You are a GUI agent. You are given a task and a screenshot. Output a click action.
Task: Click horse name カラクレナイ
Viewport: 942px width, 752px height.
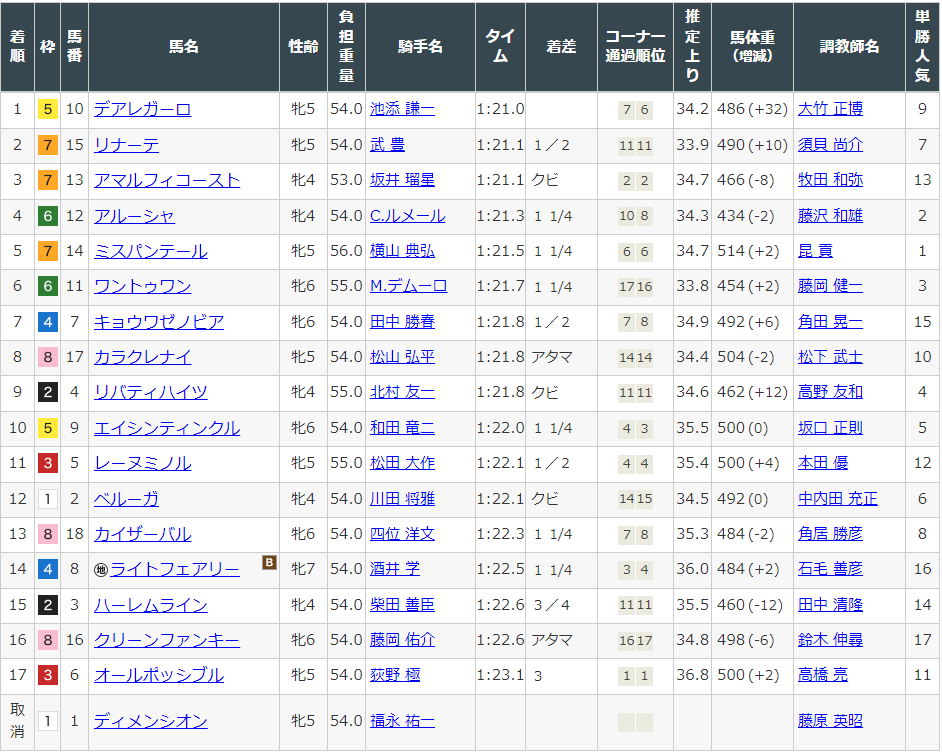(x=142, y=357)
